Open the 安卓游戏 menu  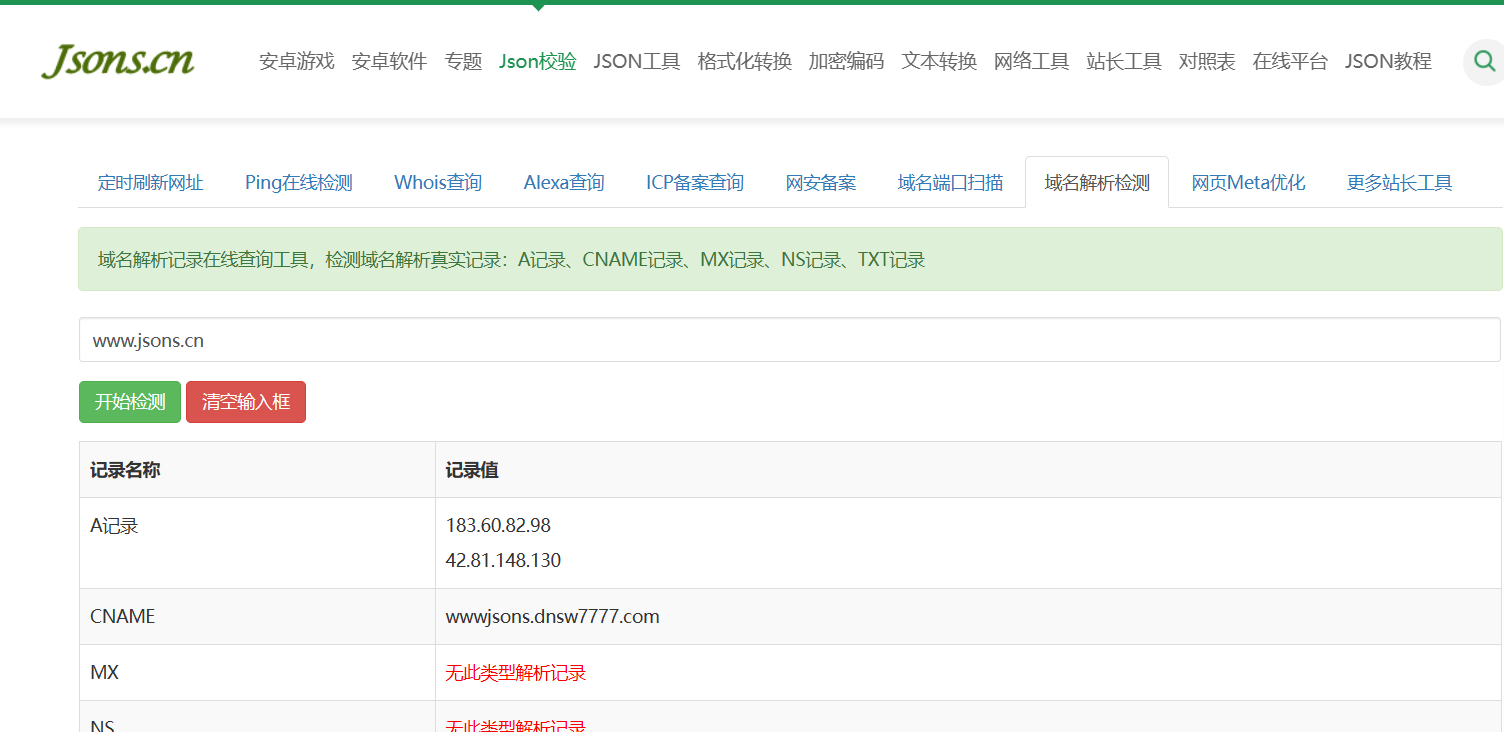point(296,62)
